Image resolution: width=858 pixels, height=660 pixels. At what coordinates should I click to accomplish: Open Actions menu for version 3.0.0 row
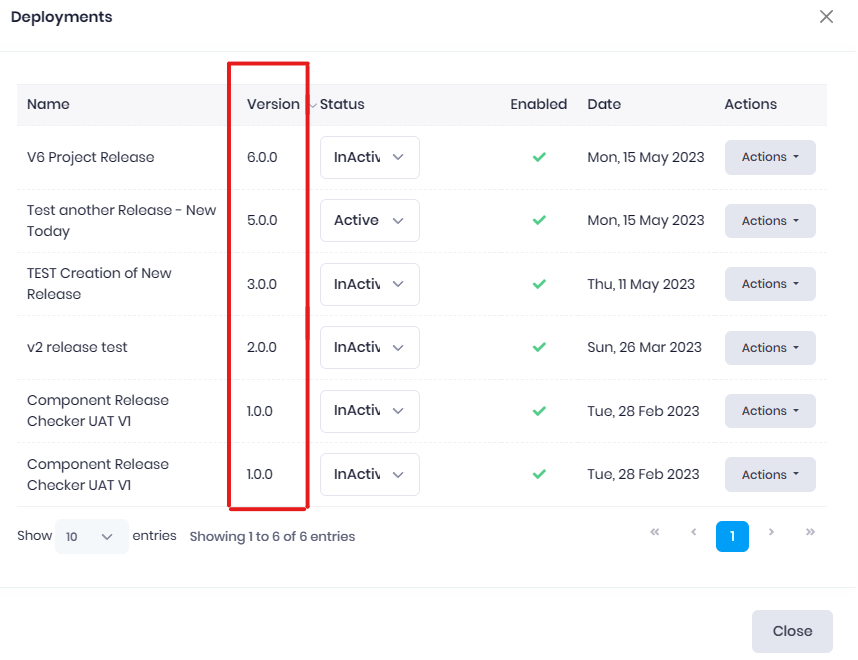click(769, 284)
